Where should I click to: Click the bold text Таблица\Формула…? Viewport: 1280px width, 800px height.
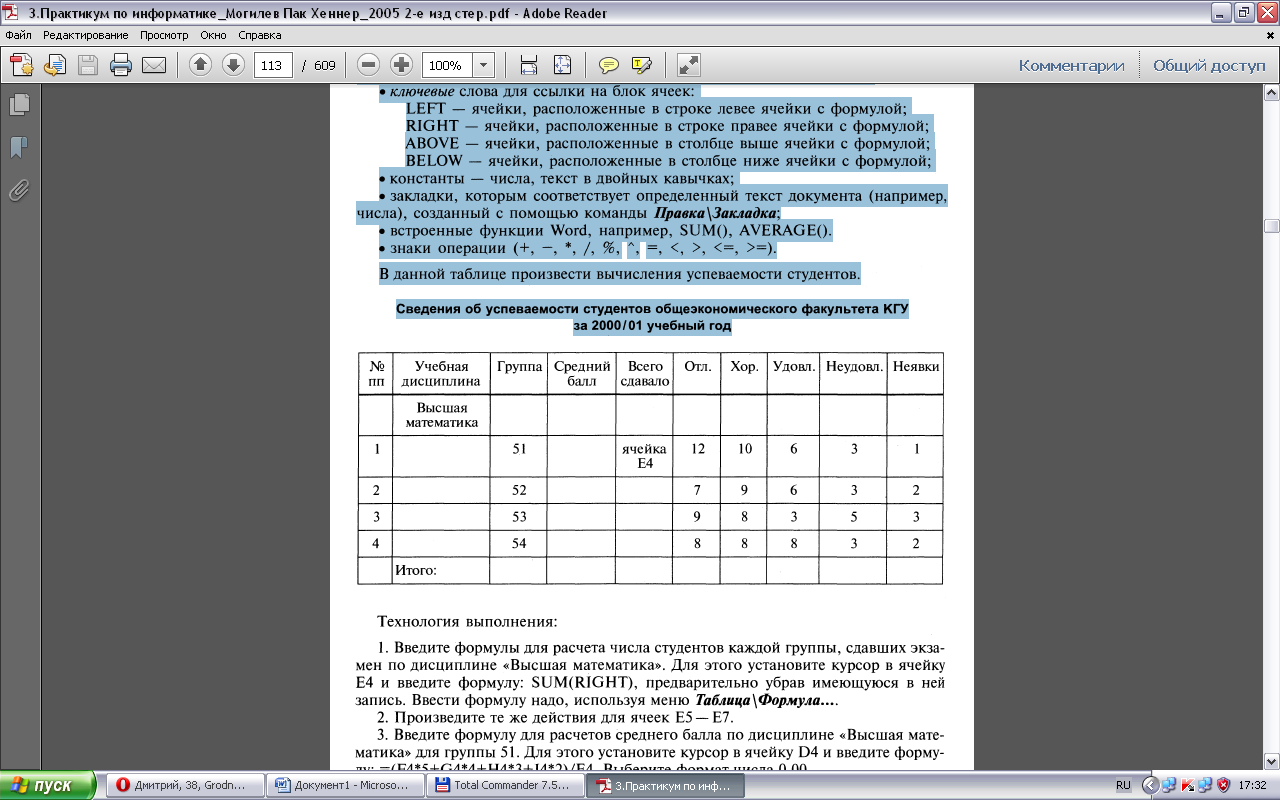pos(764,700)
